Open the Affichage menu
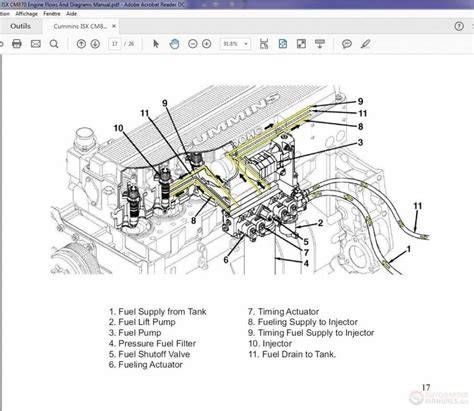This screenshot has height=411, width=474. pyautogui.click(x=26, y=14)
